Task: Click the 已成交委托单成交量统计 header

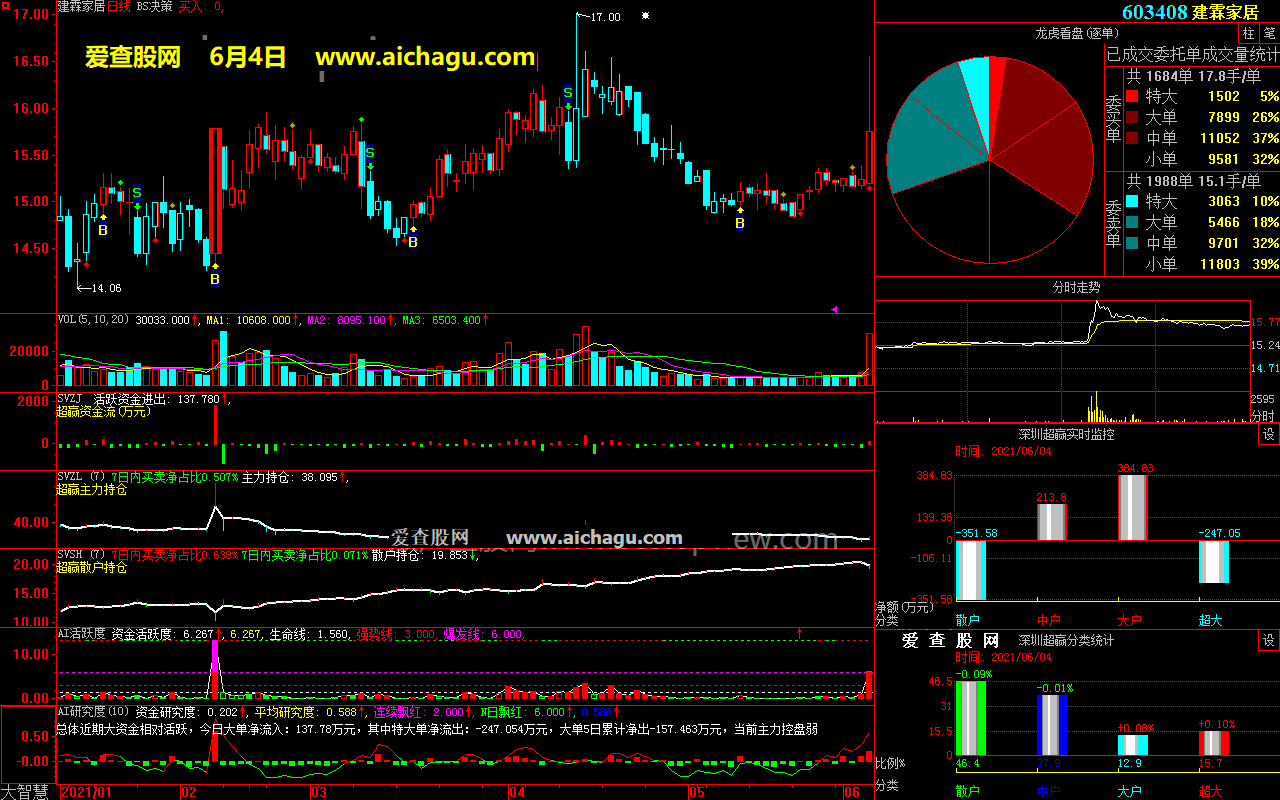Action: 1192,54
